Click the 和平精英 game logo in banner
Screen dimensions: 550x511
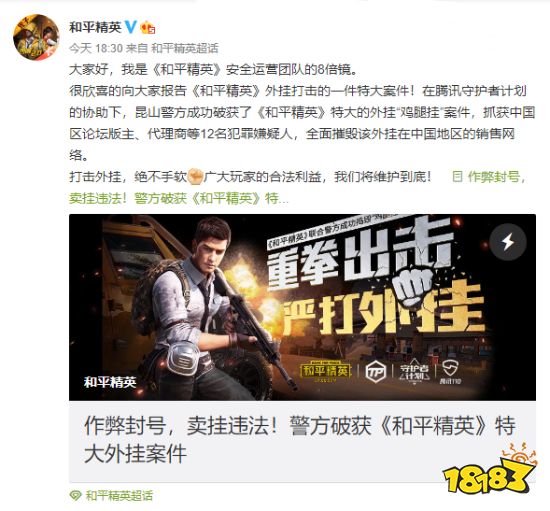(326, 371)
